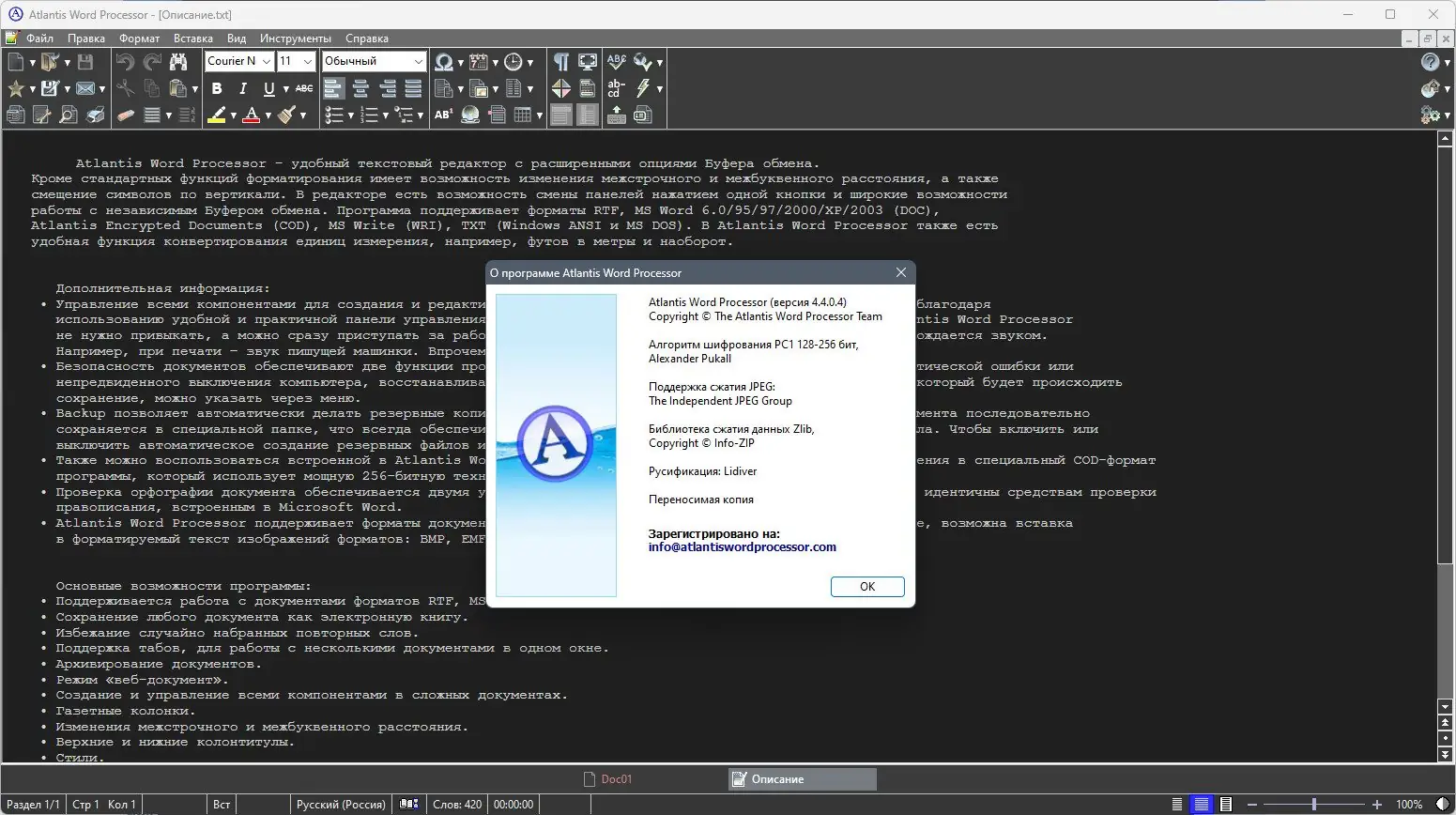Click the eraser clear formatting icon
Viewport: 1456px width, 815px height.
pos(125,115)
